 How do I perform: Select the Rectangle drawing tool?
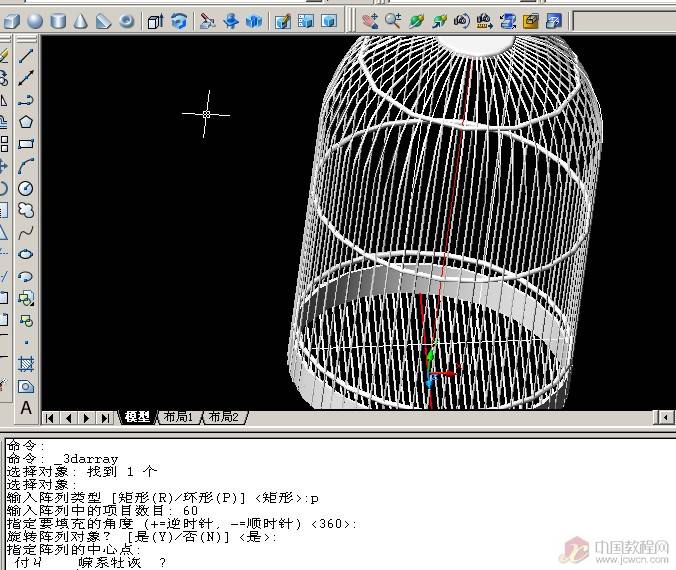pyautogui.click(x=26, y=144)
